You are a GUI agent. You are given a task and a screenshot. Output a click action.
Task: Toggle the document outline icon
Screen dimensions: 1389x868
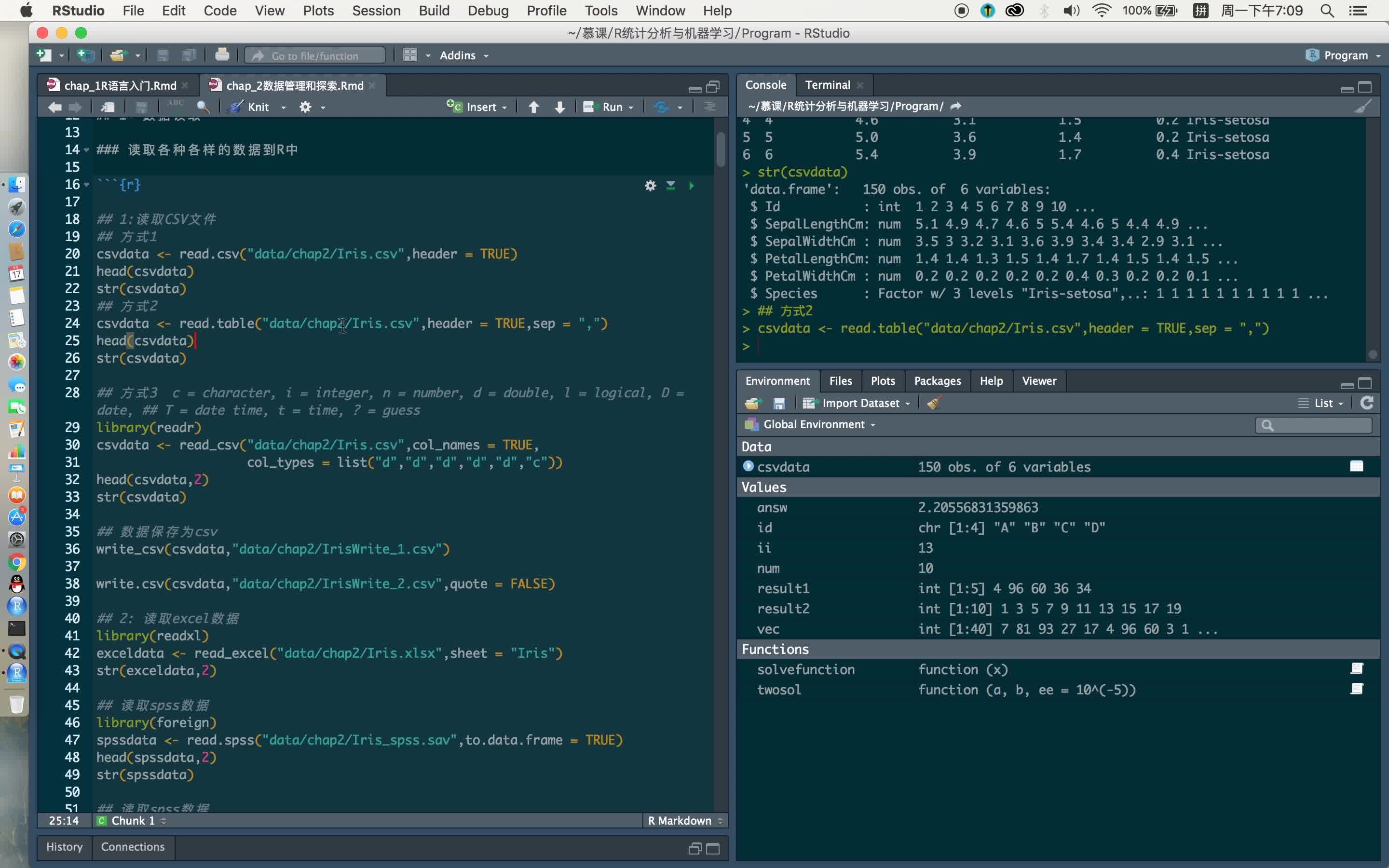coord(710,107)
